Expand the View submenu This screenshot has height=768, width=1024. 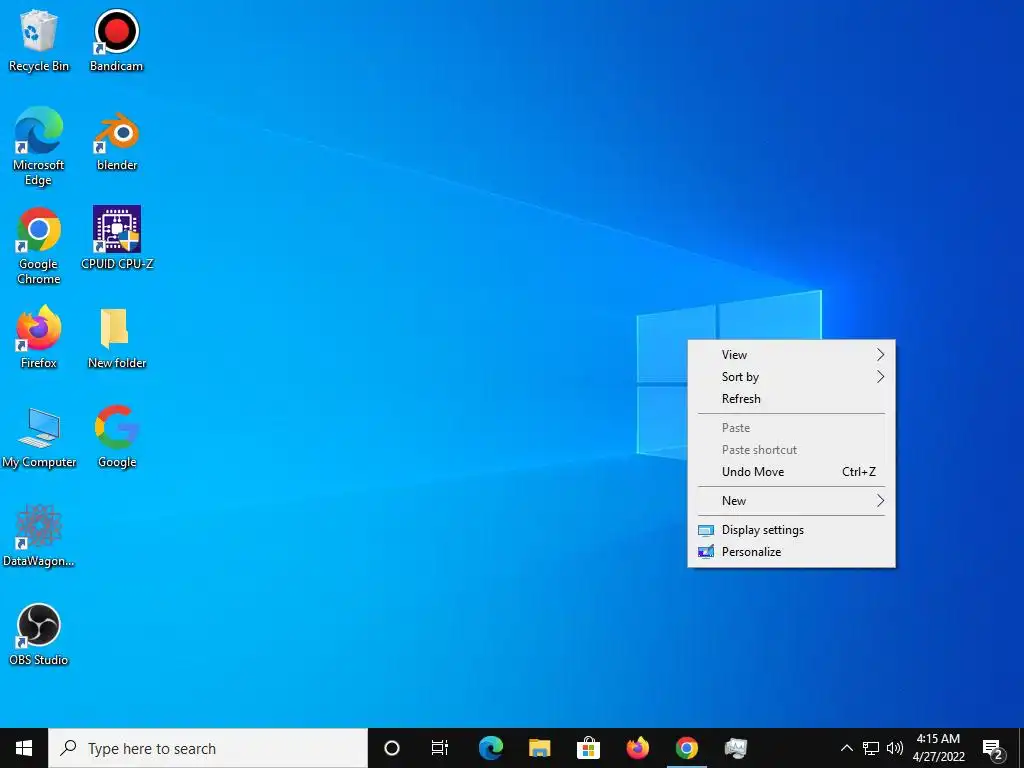pos(792,355)
